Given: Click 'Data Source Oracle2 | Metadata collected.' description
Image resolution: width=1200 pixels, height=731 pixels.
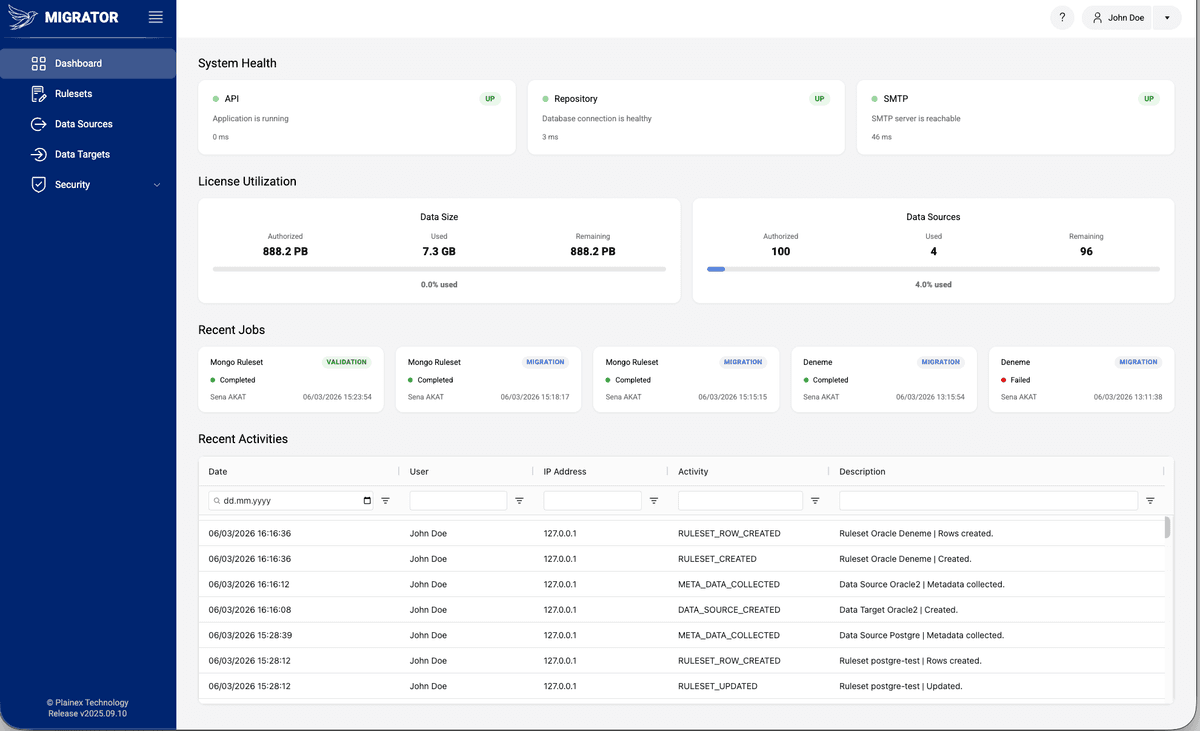Looking at the screenshot, I should click(922, 584).
